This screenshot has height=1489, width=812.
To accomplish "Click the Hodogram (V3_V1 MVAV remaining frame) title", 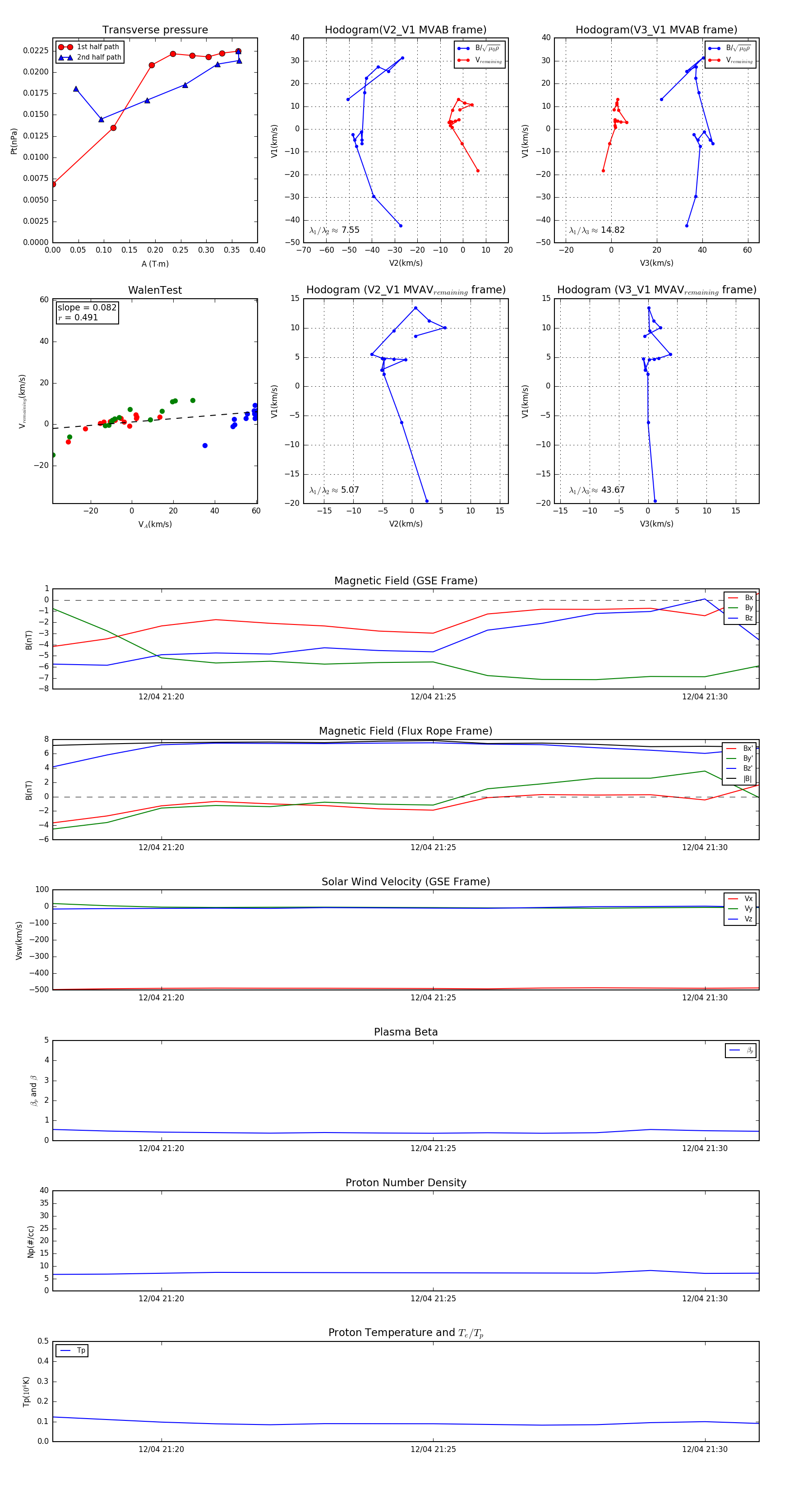I will [656, 290].
